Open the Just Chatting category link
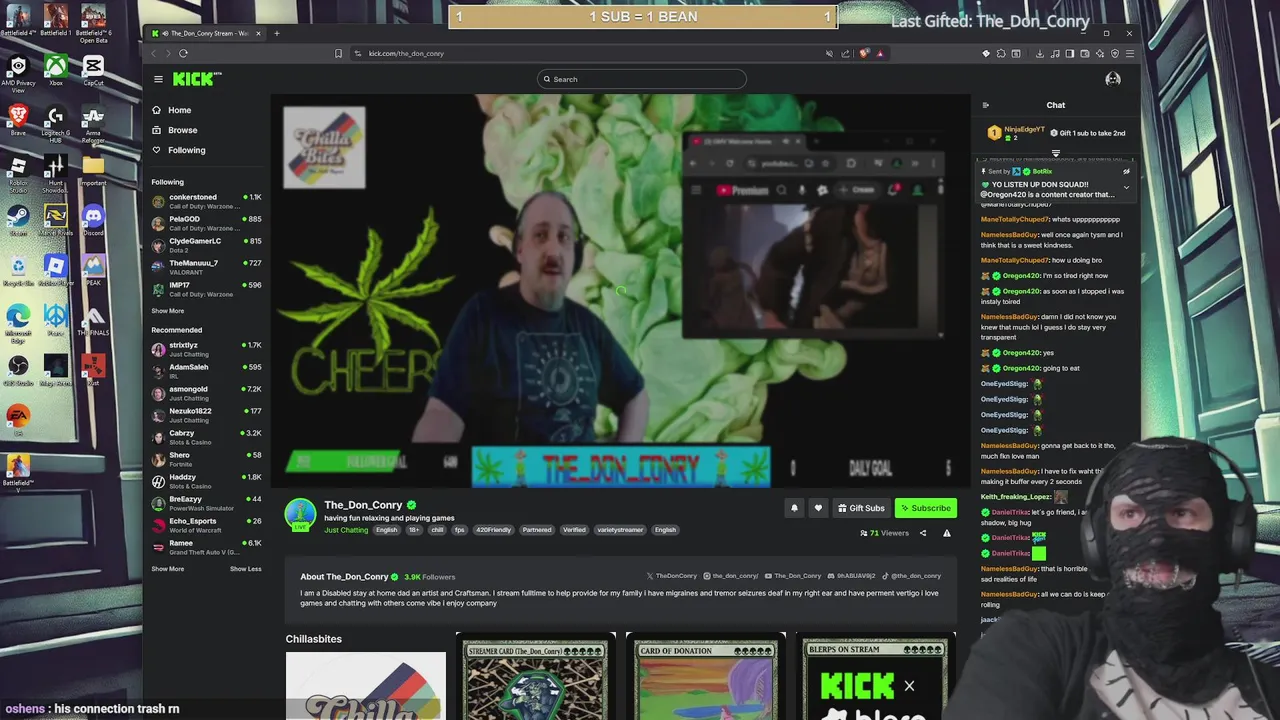 coord(346,530)
